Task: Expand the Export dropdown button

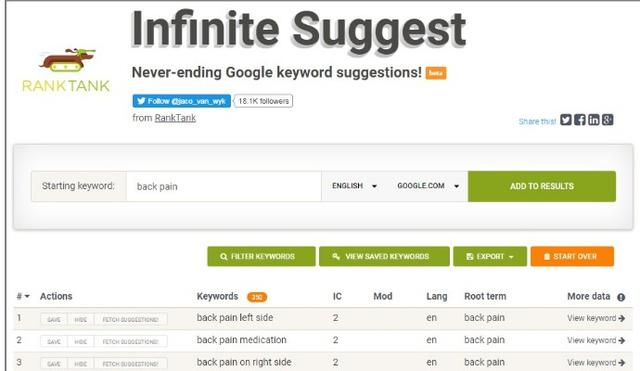Action: pos(490,256)
